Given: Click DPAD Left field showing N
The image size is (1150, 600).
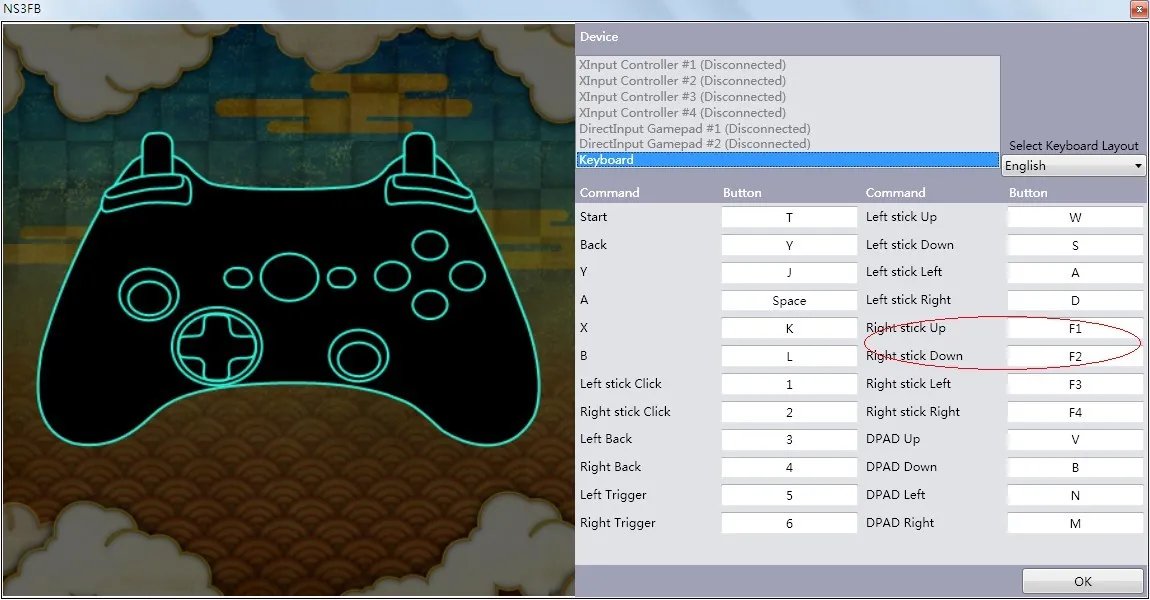Looking at the screenshot, I should click(1075, 495).
